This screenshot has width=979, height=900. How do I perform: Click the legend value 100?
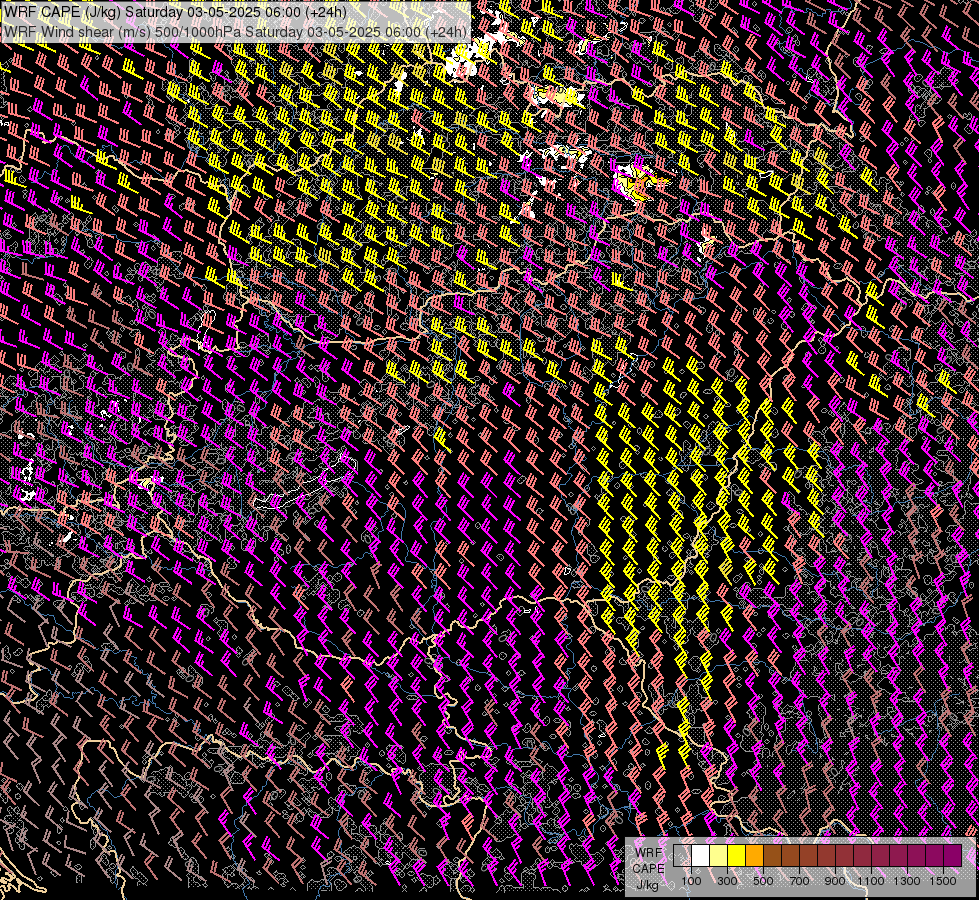pyautogui.click(x=691, y=881)
